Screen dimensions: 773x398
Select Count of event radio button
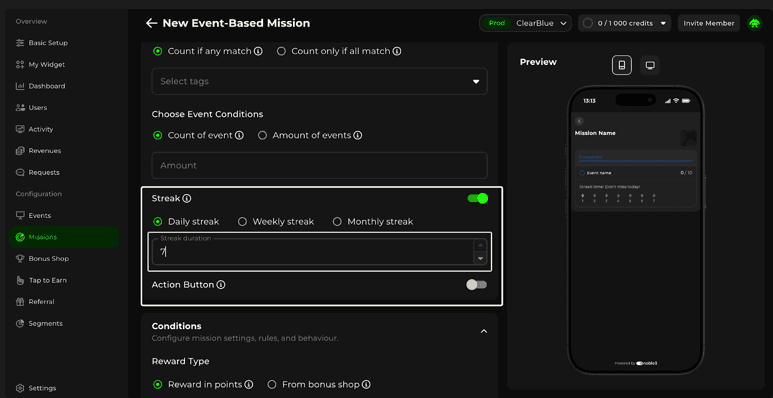(158, 135)
